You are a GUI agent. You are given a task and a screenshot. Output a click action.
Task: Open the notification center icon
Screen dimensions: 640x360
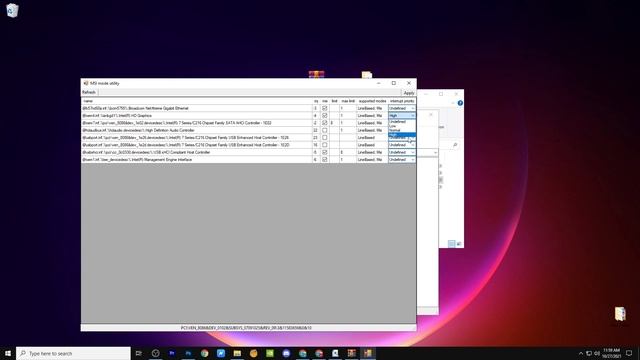click(x=629, y=353)
